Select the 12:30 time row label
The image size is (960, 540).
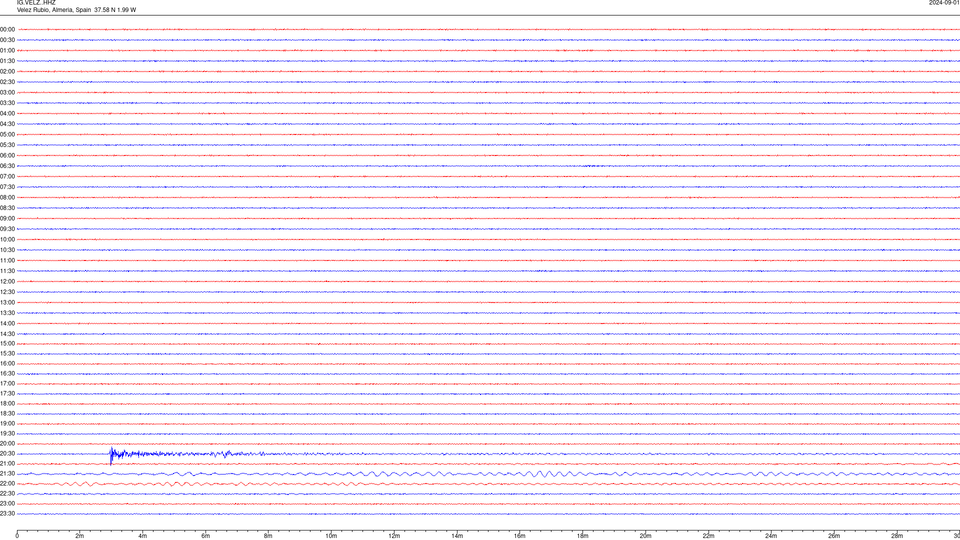[x=7, y=291]
